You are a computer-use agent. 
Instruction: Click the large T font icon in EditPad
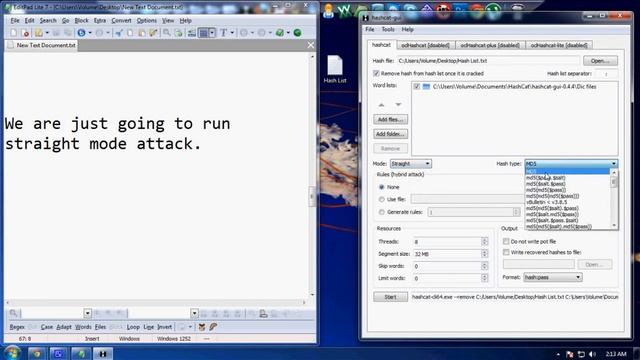pyautogui.click(x=223, y=33)
